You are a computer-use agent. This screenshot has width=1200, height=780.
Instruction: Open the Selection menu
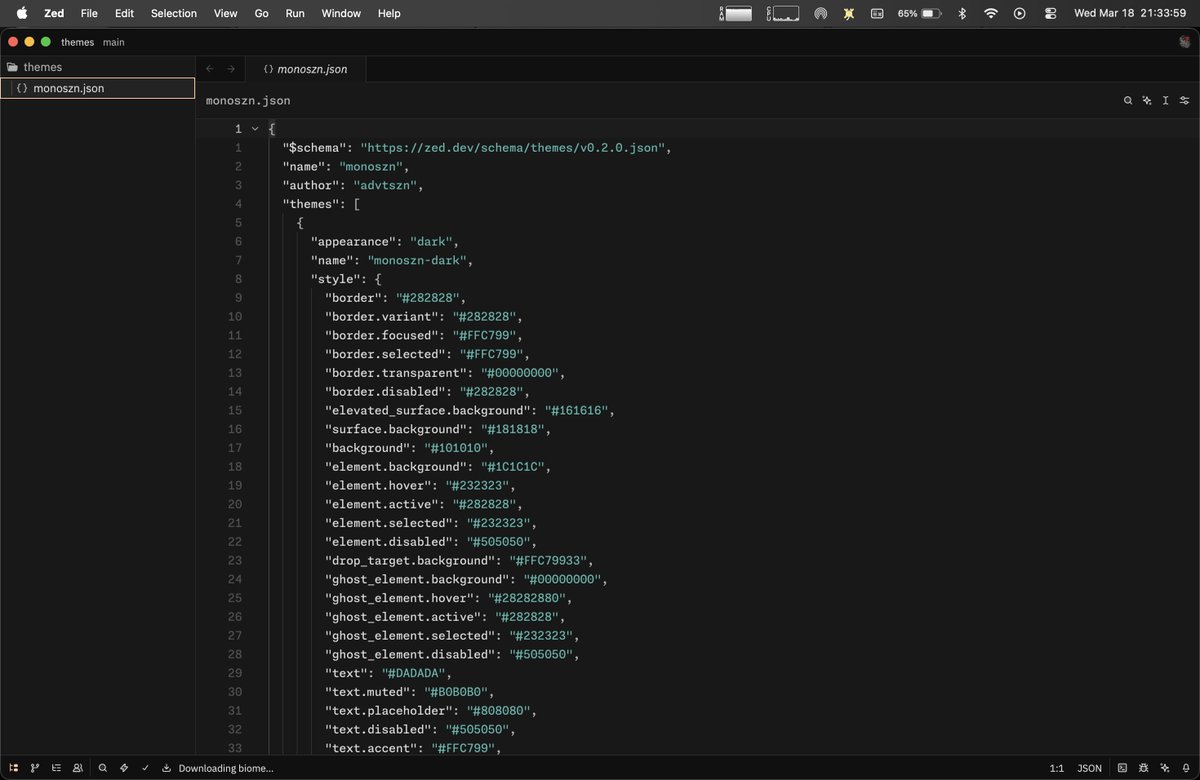click(174, 13)
